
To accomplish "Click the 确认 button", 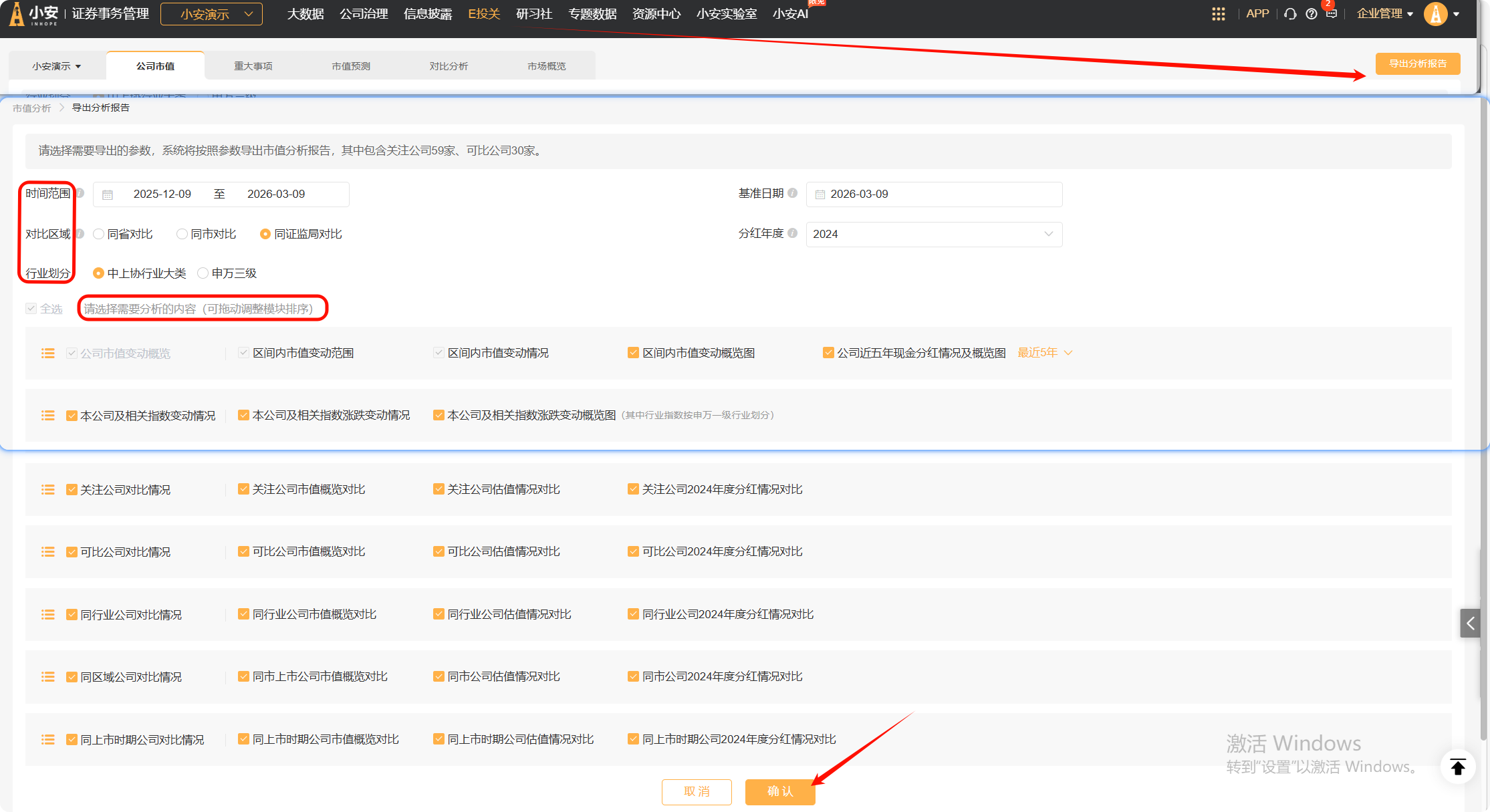I will click(779, 791).
